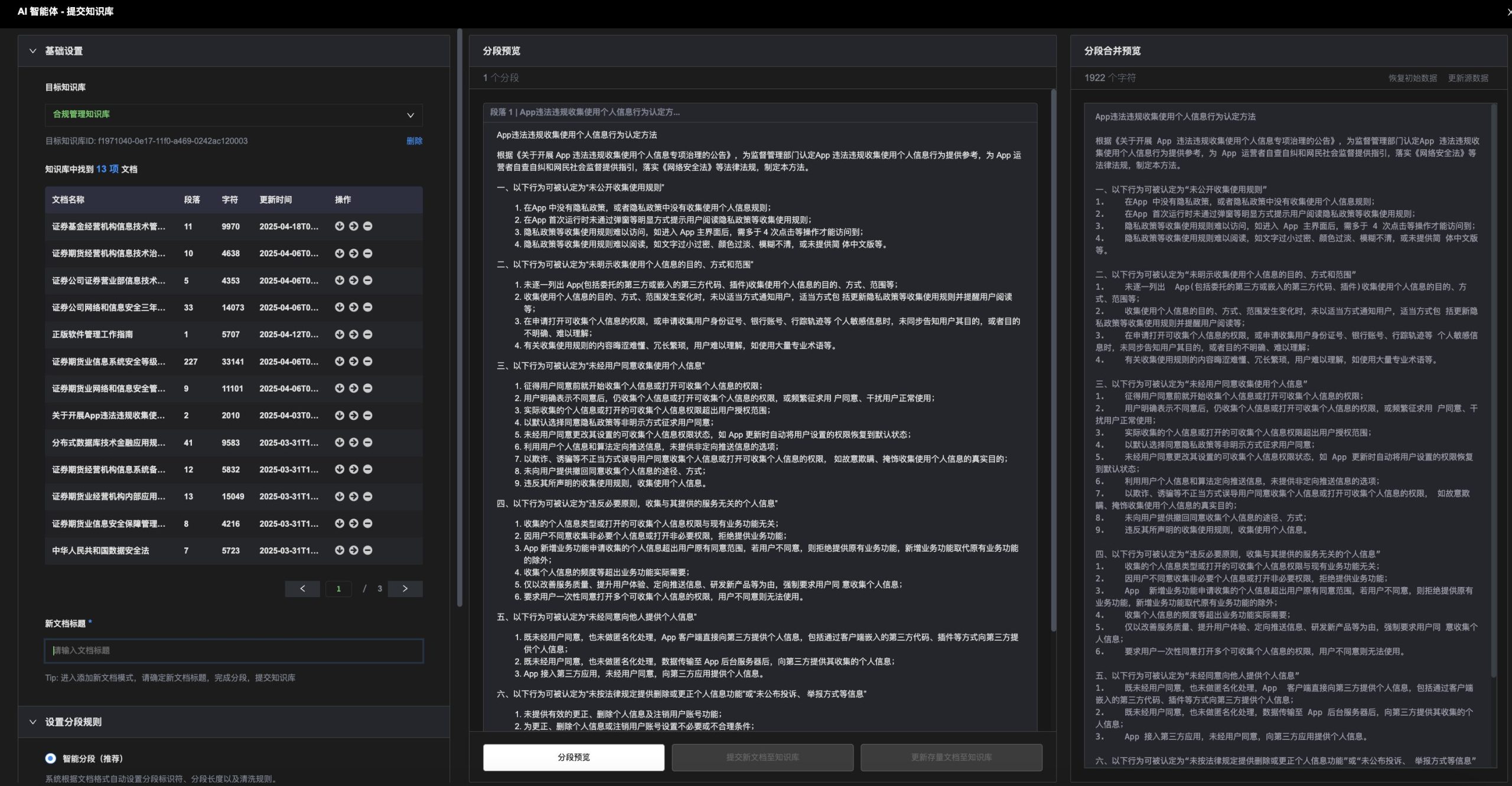Open the 合规管理知识库 target knowledge base dropdown
Screen dimensions: 1512x786
coord(234,115)
